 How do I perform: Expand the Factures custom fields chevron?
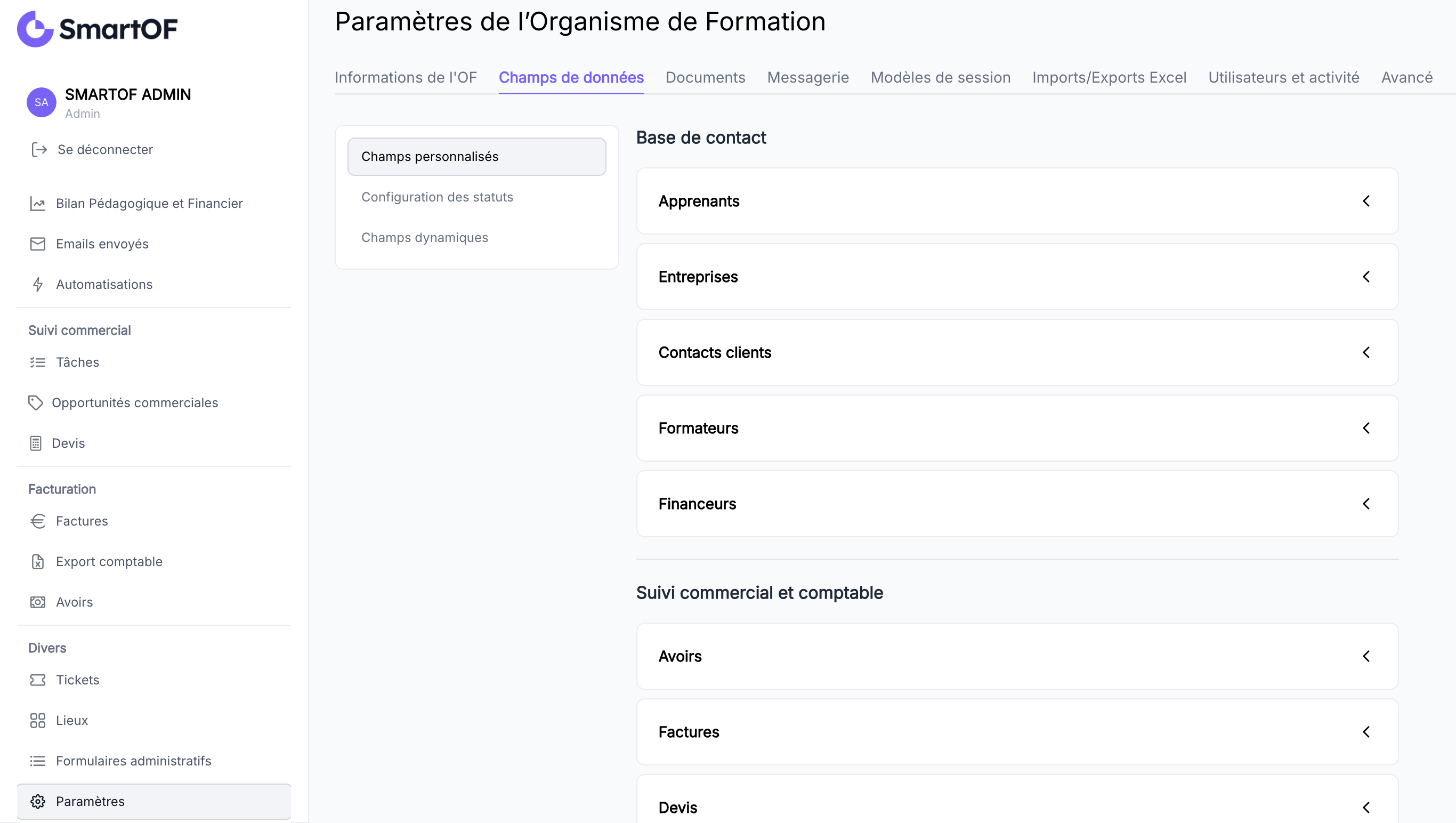coord(1366,732)
